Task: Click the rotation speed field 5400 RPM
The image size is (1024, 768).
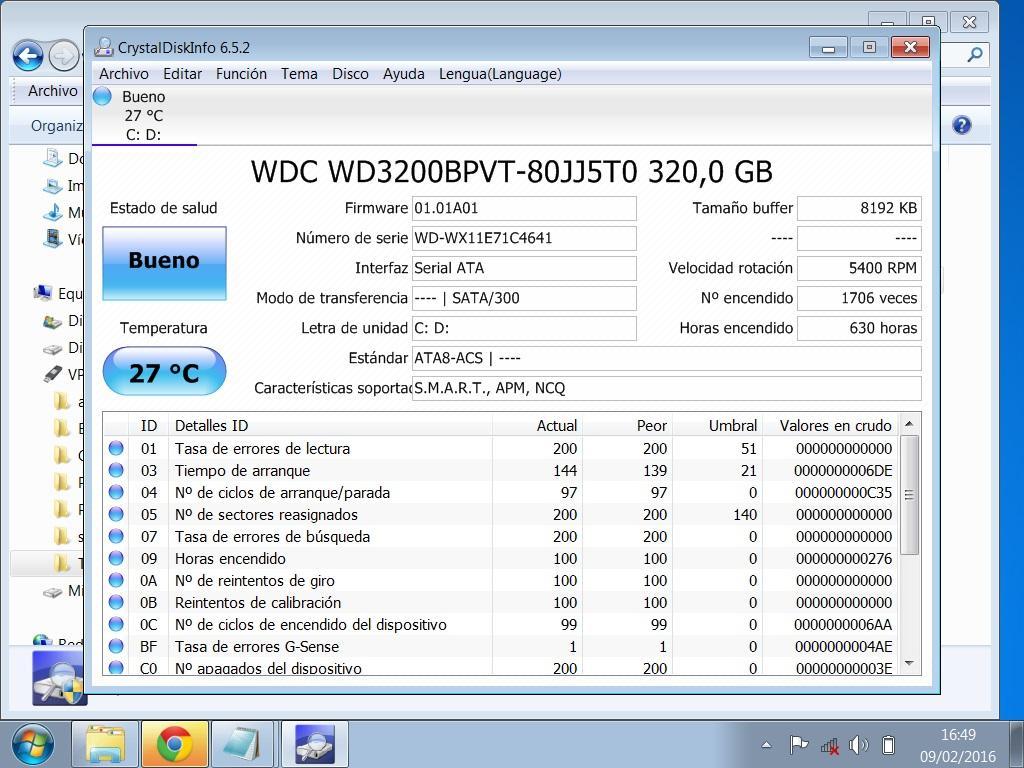Action: [x=859, y=268]
